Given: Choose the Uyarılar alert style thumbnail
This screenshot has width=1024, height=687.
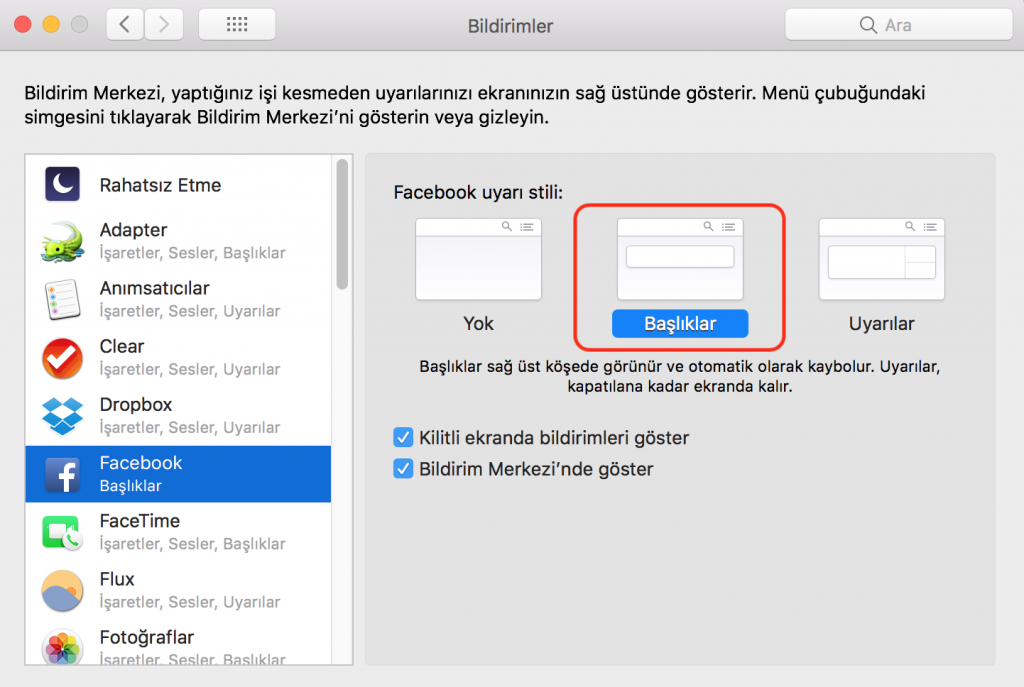Looking at the screenshot, I should coord(882,260).
